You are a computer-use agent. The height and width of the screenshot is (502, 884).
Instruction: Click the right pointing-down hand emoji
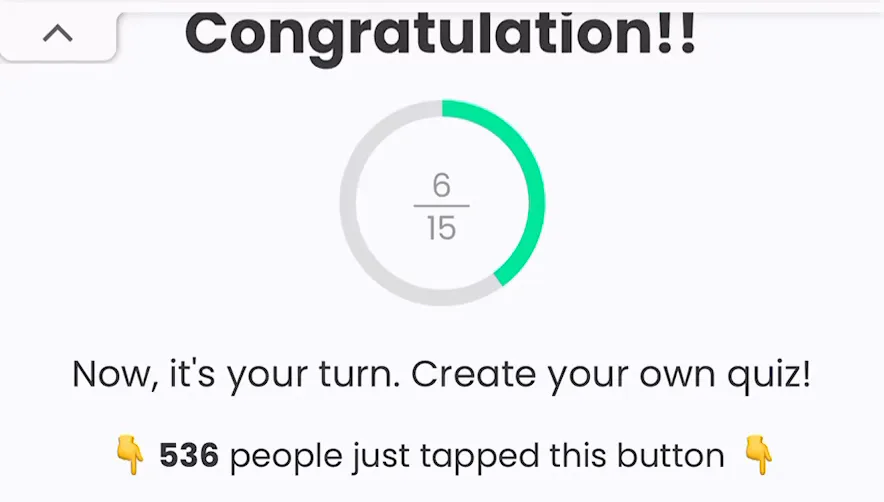pos(758,455)
